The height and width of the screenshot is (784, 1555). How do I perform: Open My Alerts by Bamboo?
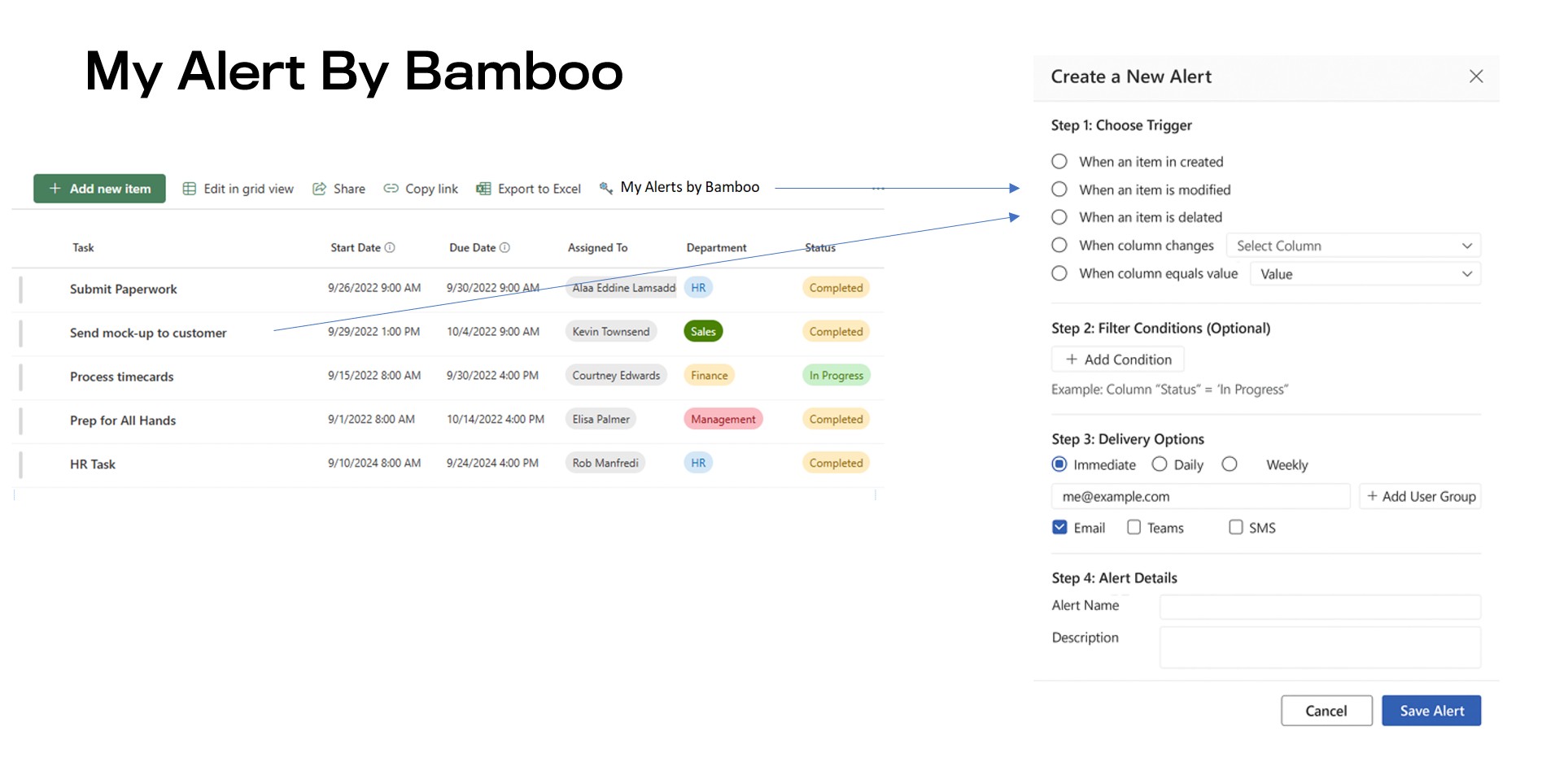pos(679,187)
